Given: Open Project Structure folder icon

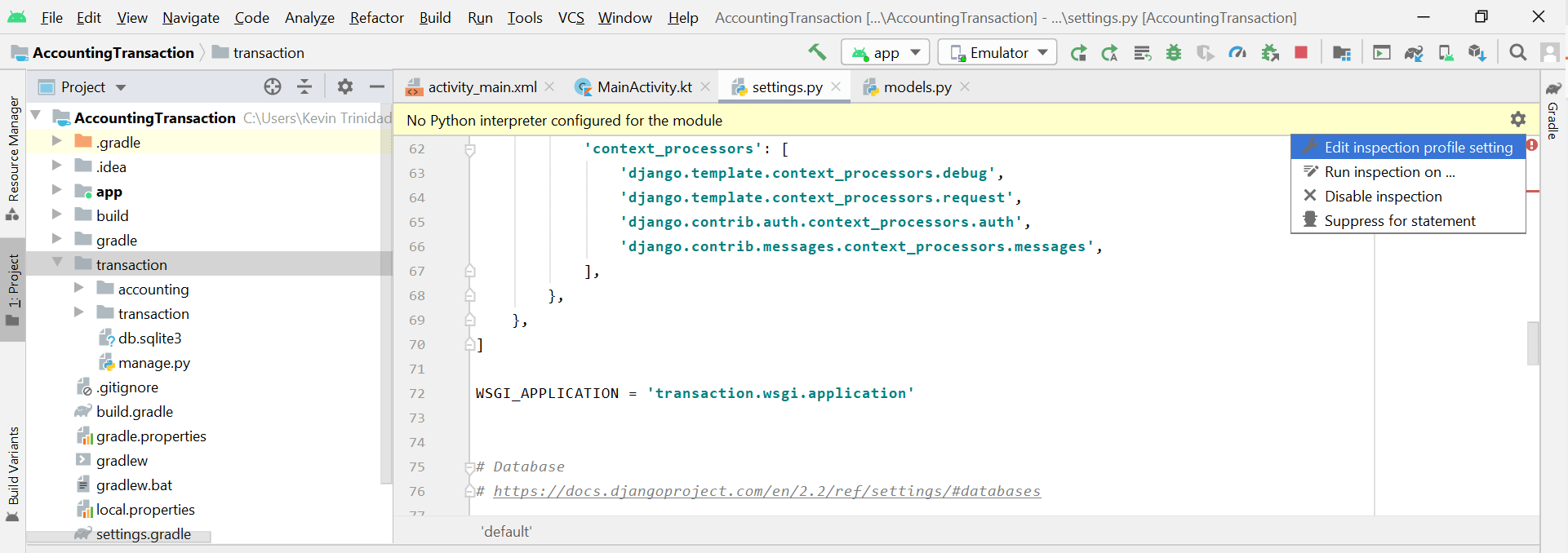Looking at the screenshot, I should coord(1342,53).
